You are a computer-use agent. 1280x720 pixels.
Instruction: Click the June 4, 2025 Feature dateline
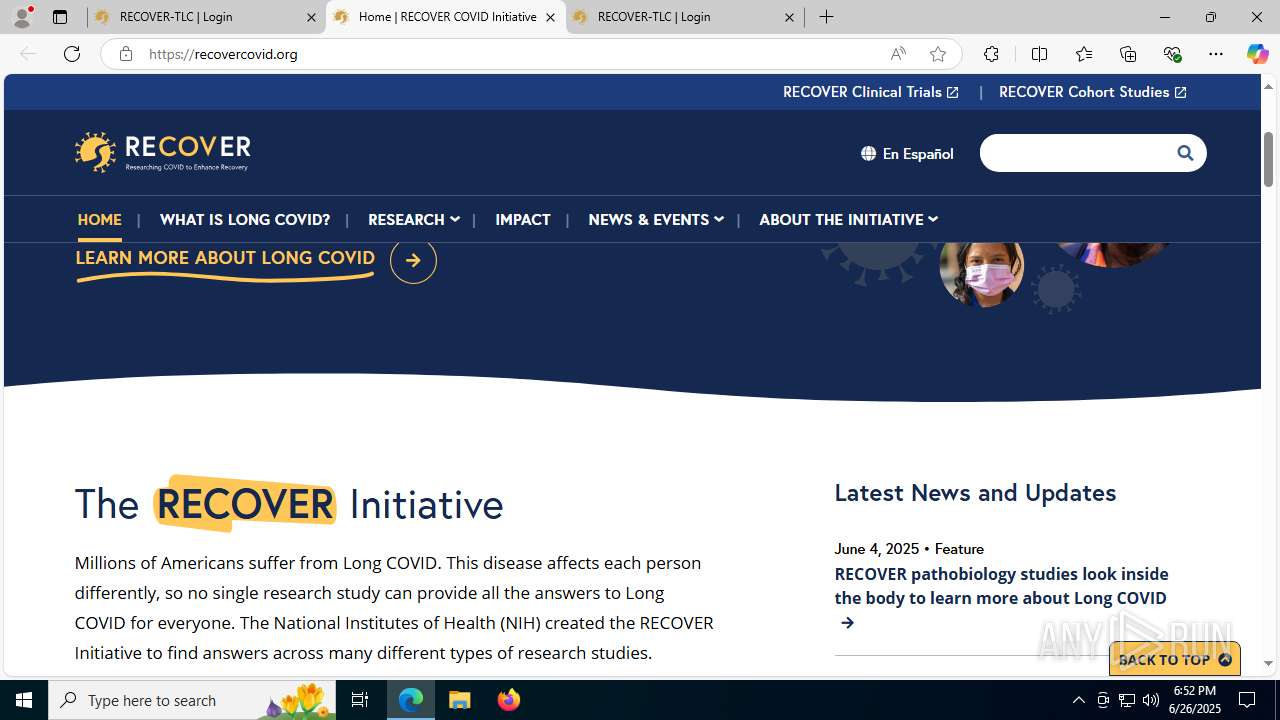click(909, 548)
